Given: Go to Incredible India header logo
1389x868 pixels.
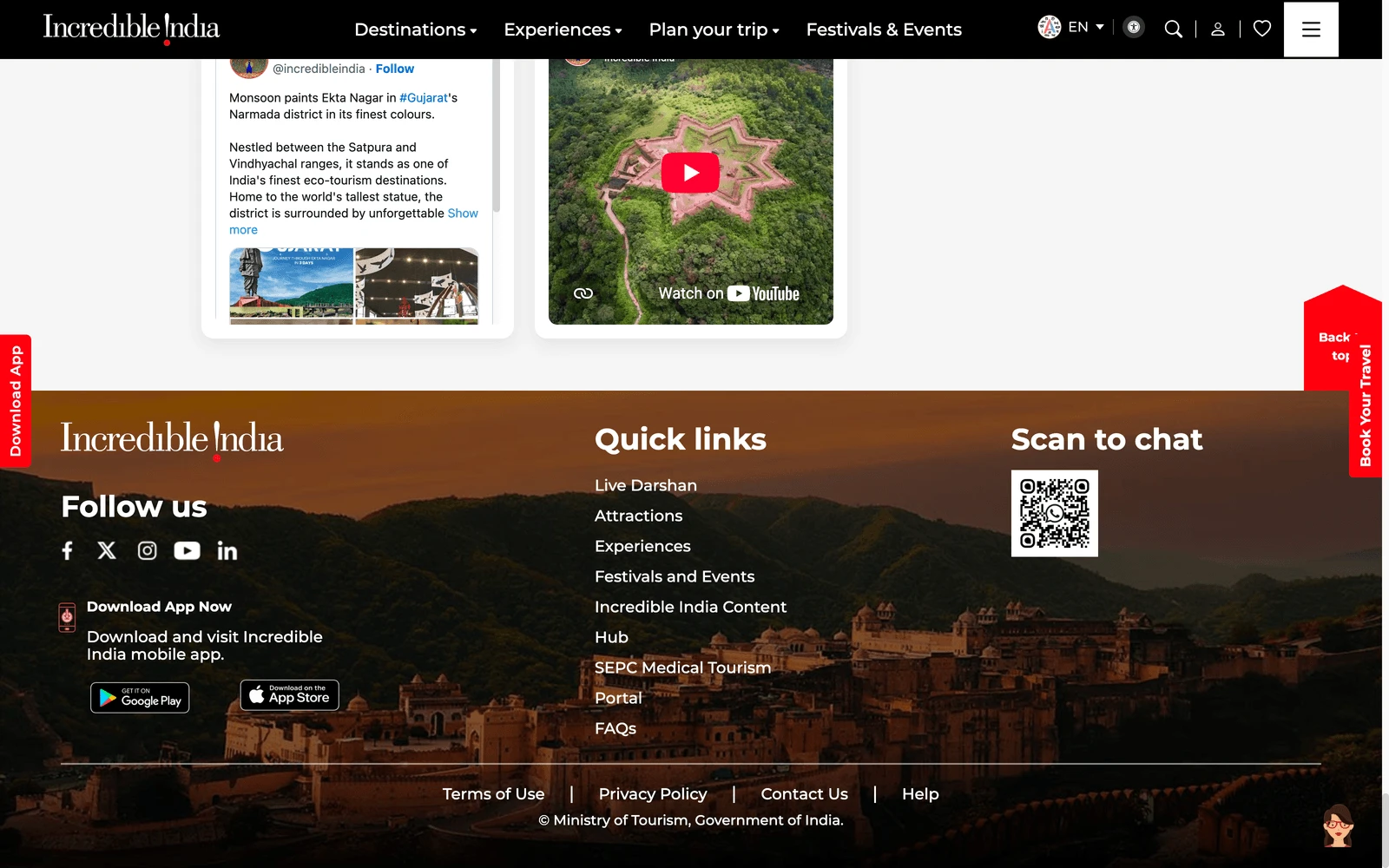Looking at the screenshot, I should tap(131, 28).
